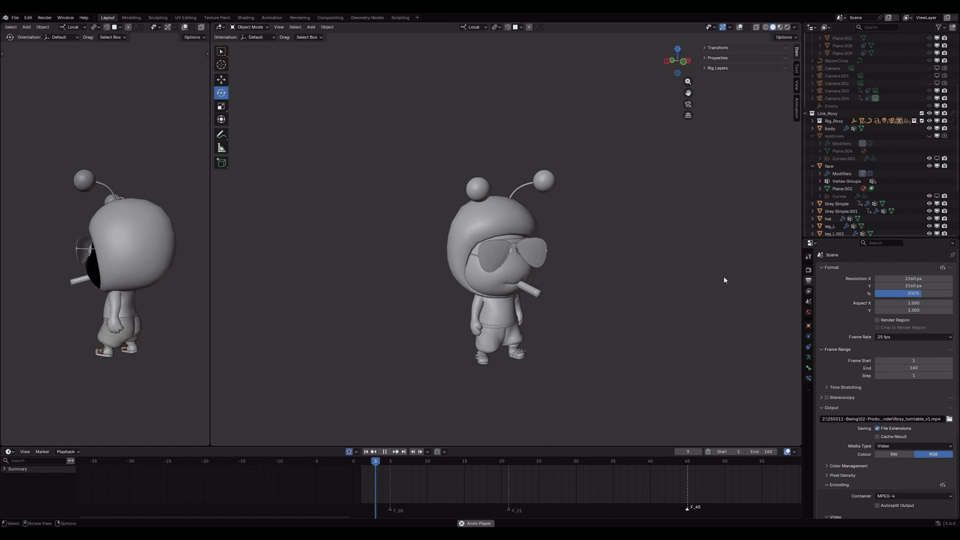This screenshot has width=960, height=540.
Task: Open timeline Playback menu button
Action: click(x=68, y=452)
